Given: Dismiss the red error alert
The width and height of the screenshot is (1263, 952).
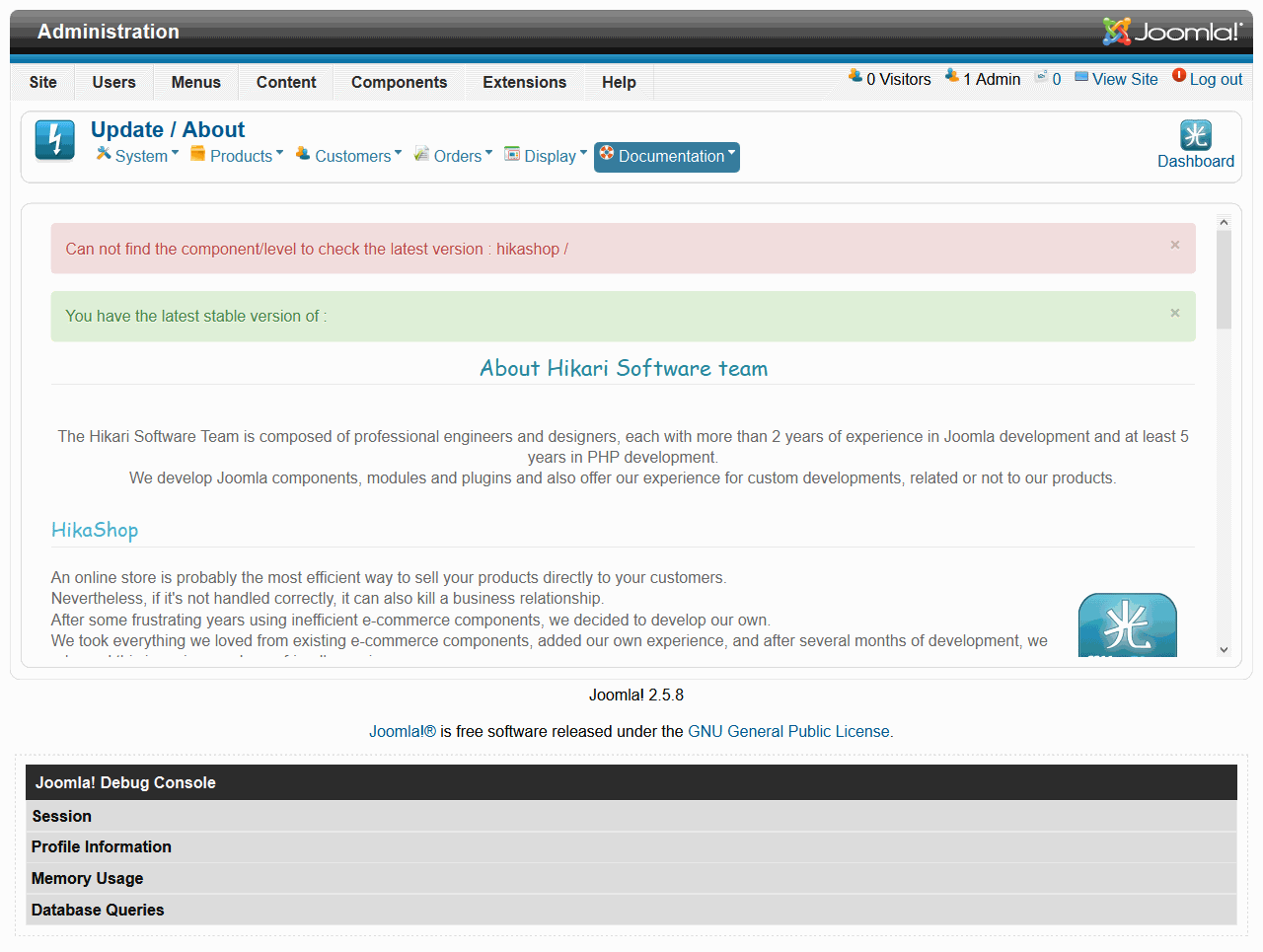Looking at the screenshot, I should pos(1175,245).
